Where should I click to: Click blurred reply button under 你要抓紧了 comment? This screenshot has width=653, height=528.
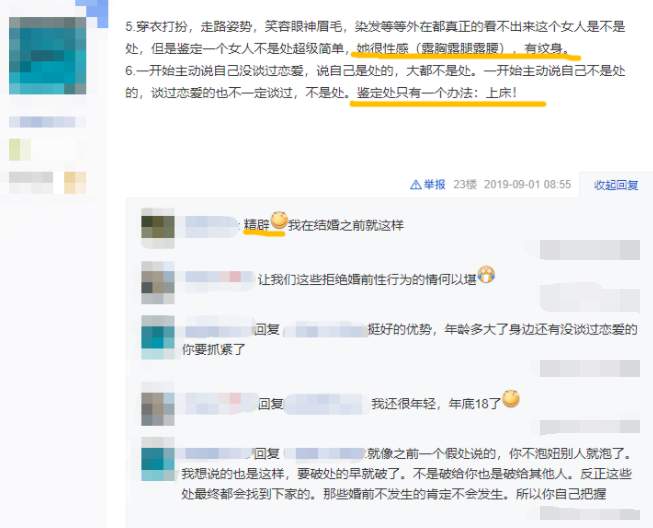point(590,369)
